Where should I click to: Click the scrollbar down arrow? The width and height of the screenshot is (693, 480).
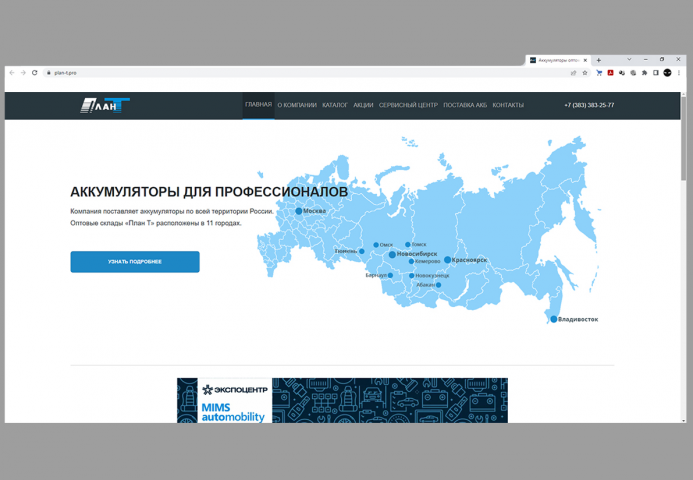point(684,420)
